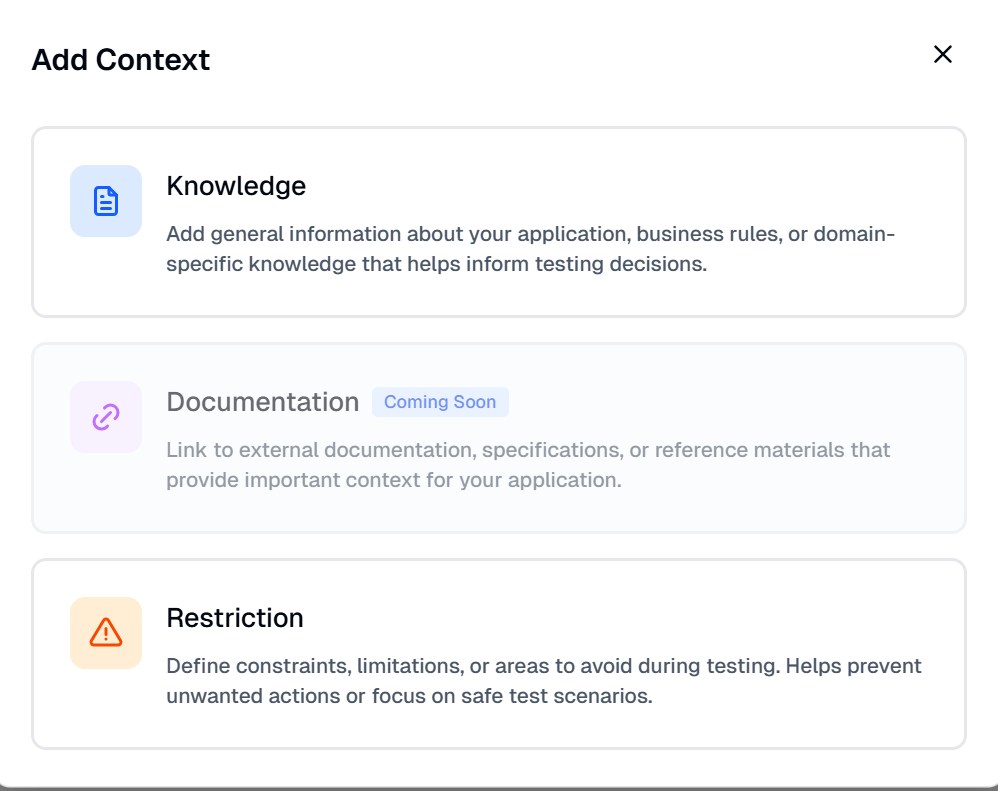The width and height of the screenshot is (998, 791).
Task: Click the Knowledge card description text
Action: click(530, 250)
